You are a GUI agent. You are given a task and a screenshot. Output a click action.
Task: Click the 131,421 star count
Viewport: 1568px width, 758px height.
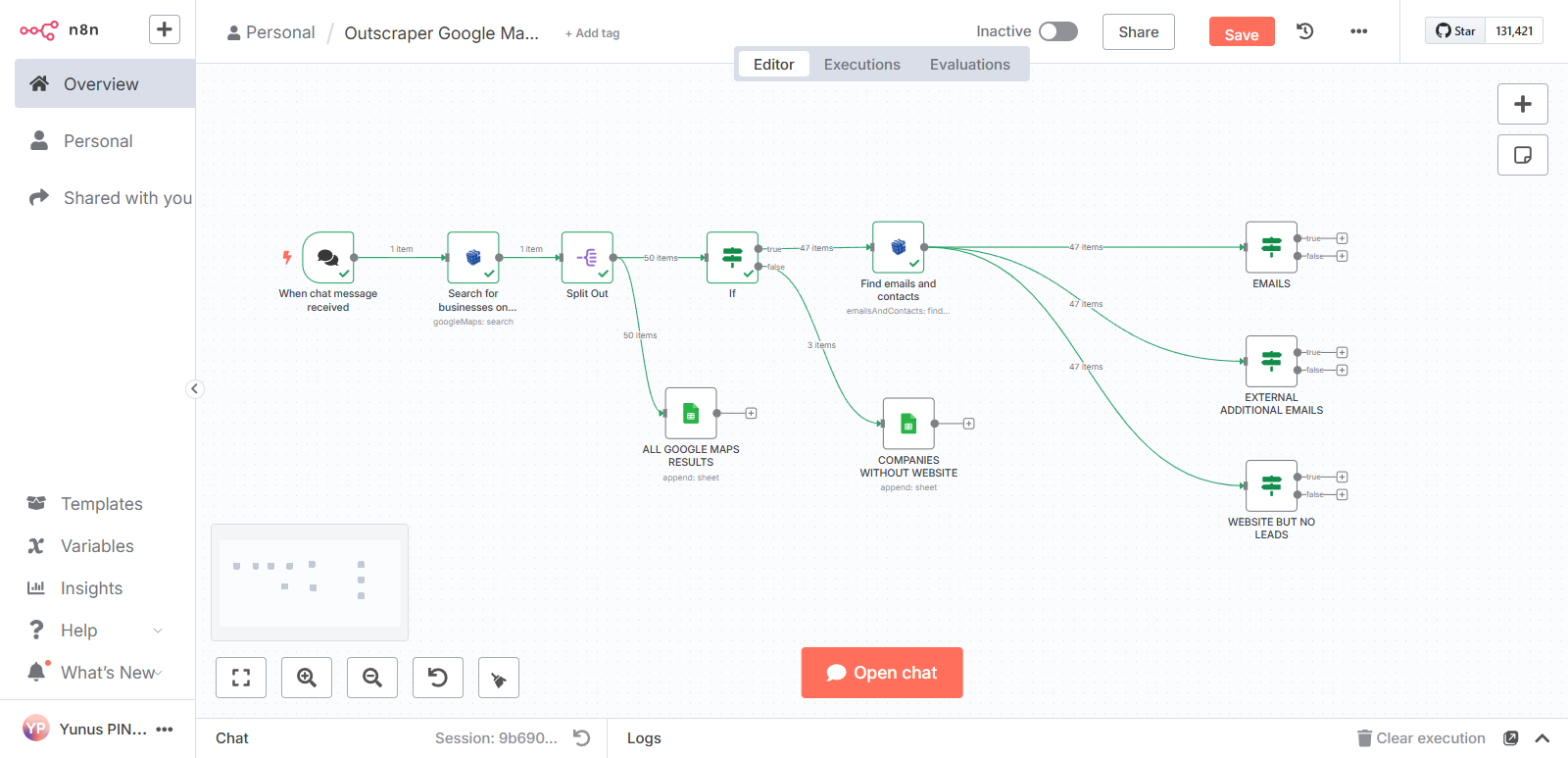coord(1514,30)
